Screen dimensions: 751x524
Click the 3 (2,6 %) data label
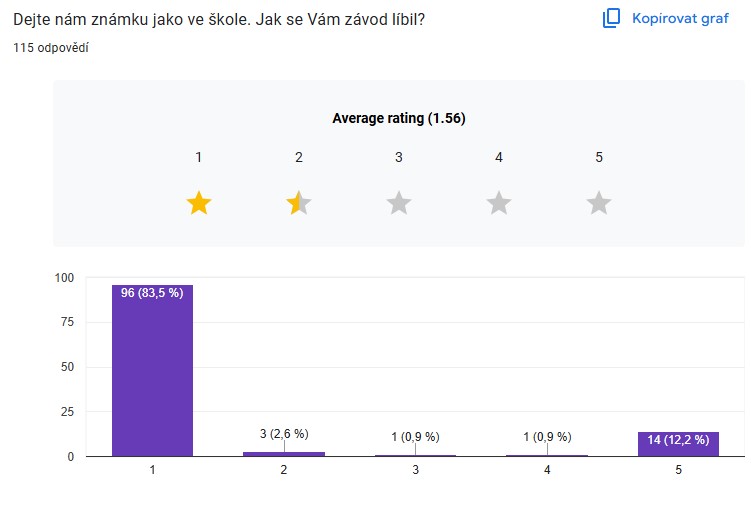(284, 433)
